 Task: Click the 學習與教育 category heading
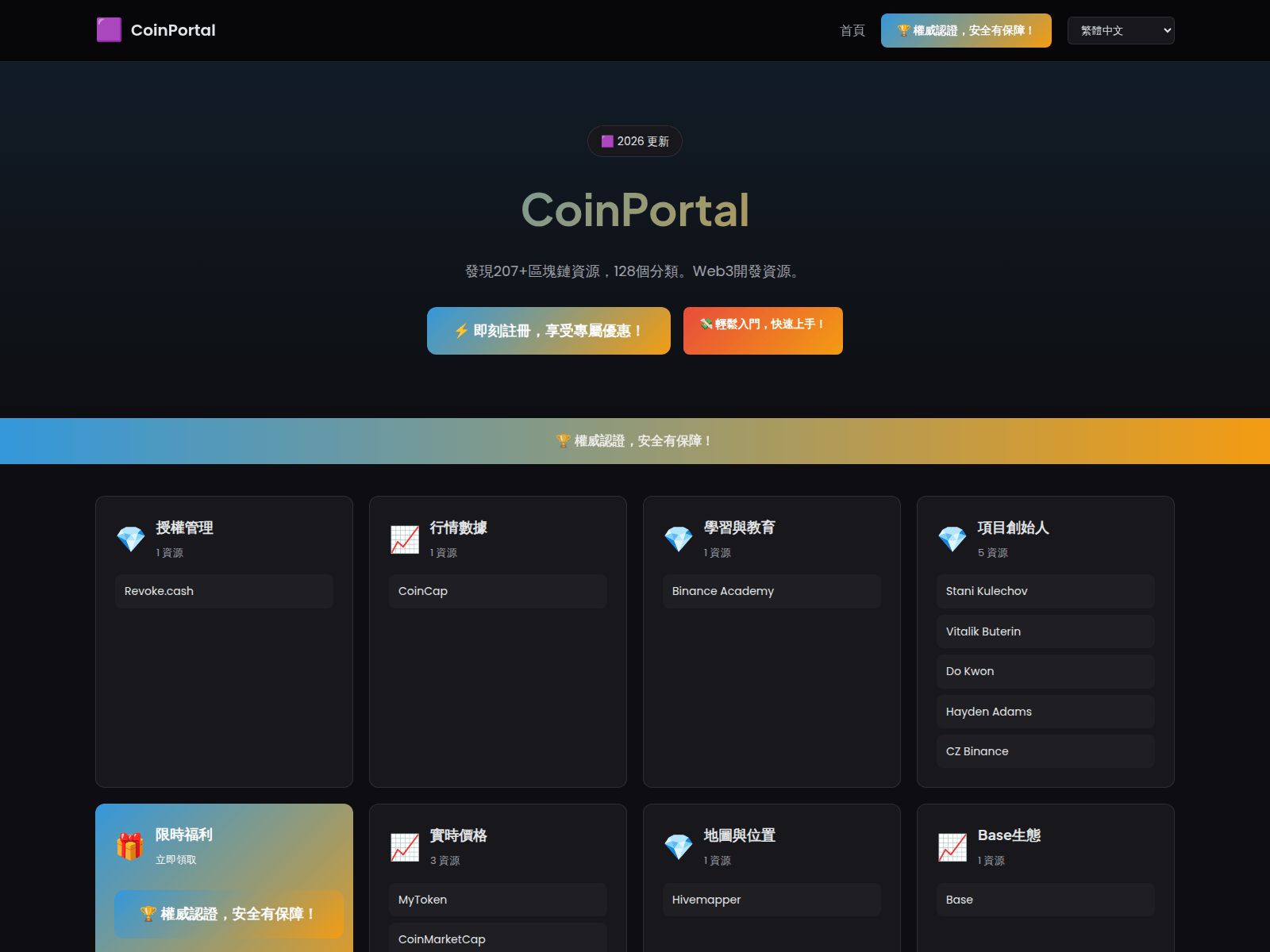pyautogui.click(x=740, y=528)
